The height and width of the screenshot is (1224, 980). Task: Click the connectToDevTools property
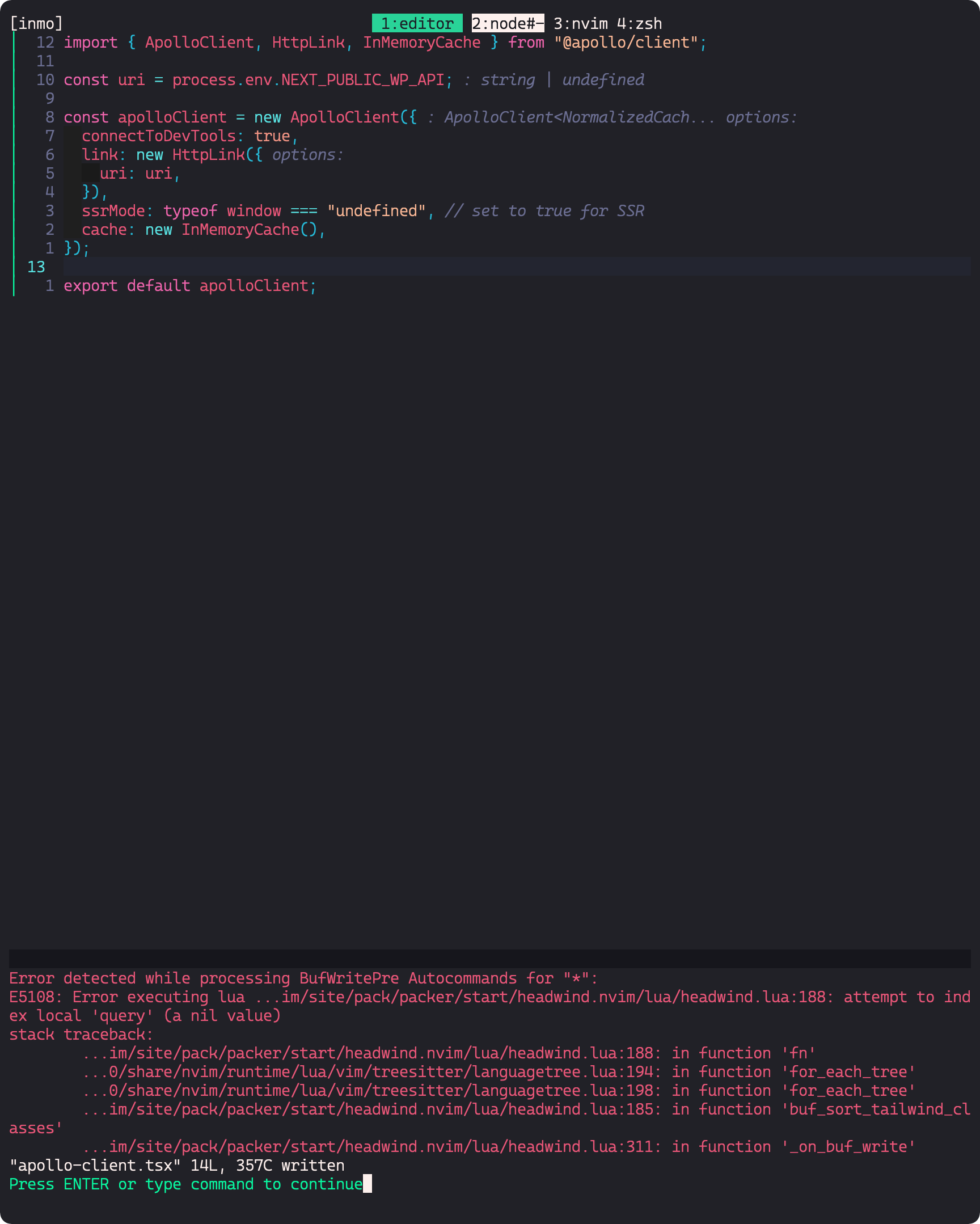(x=158, y=136)
